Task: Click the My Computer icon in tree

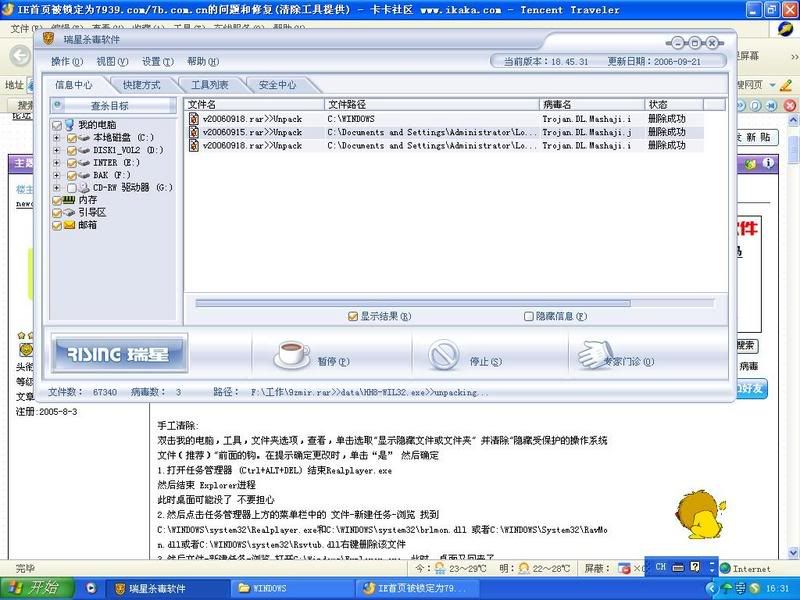Action: 70,125
